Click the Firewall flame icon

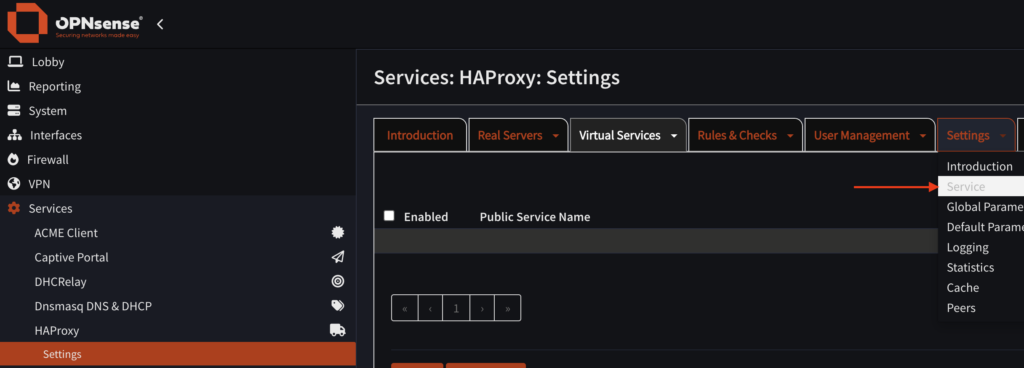click(13, 160)
